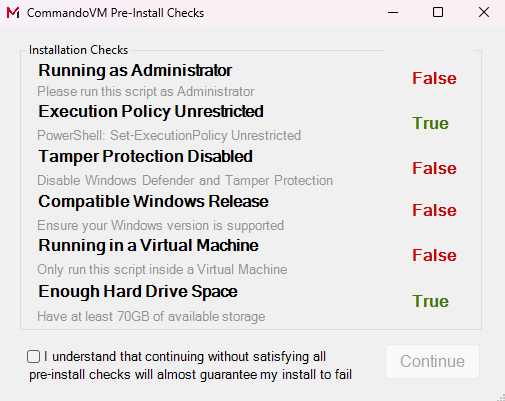Click the red M CommandoVM logo icon
This screenshot has width=505, height=401.
[x=13, y=13]
